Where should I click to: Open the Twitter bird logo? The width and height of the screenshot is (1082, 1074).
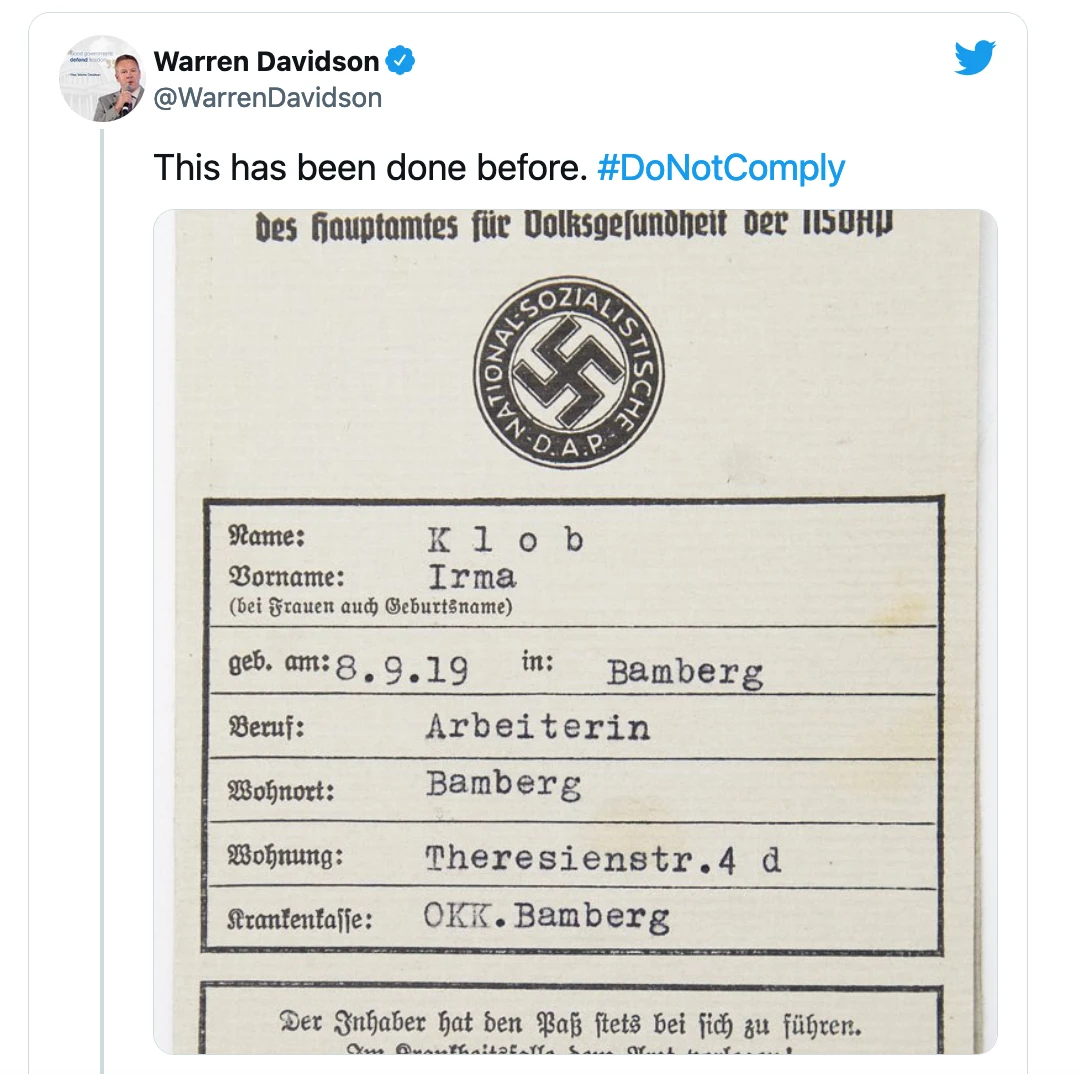[x=974, y=59]
